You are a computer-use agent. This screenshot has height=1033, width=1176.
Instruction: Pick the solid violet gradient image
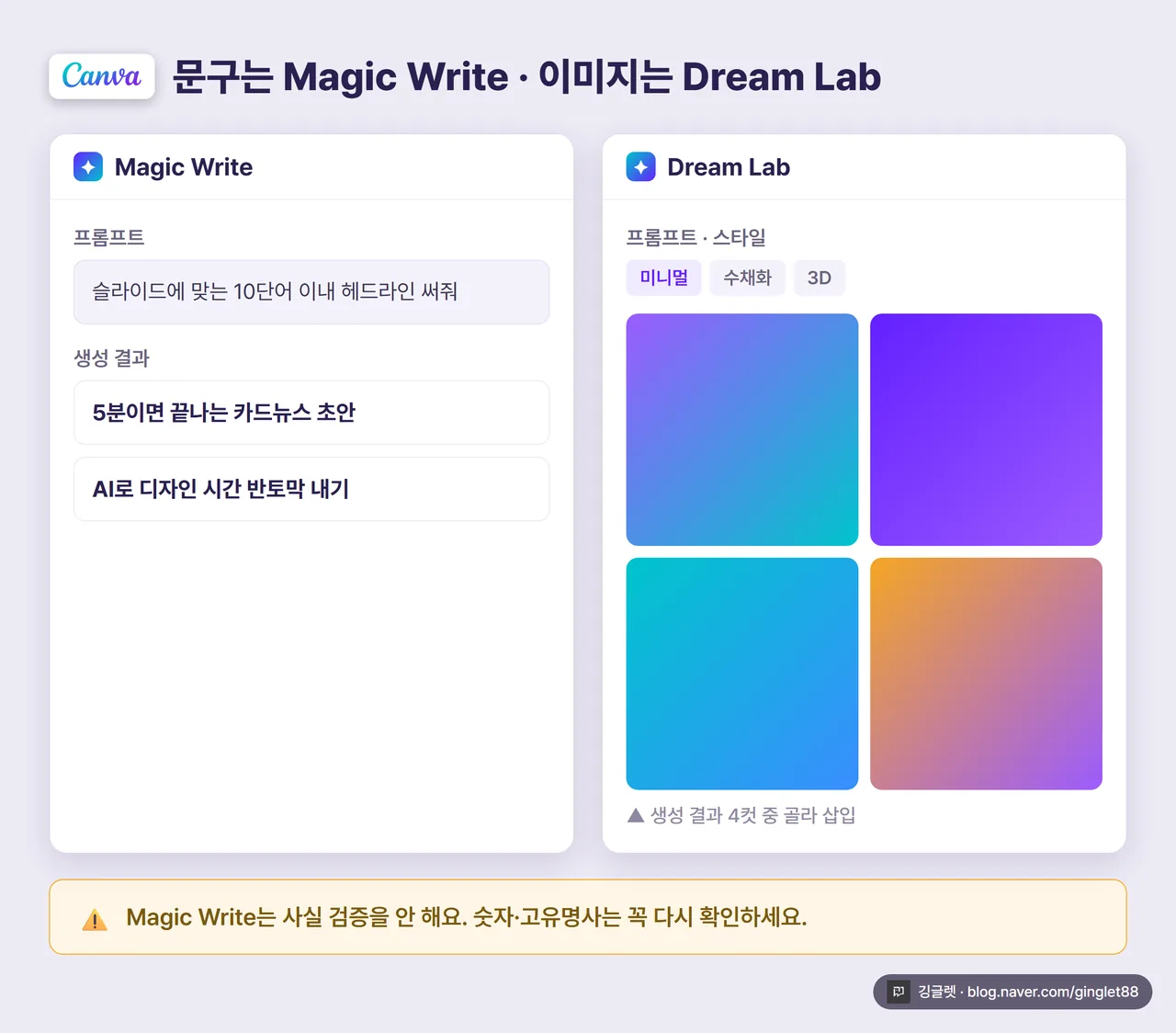point(986,429)
